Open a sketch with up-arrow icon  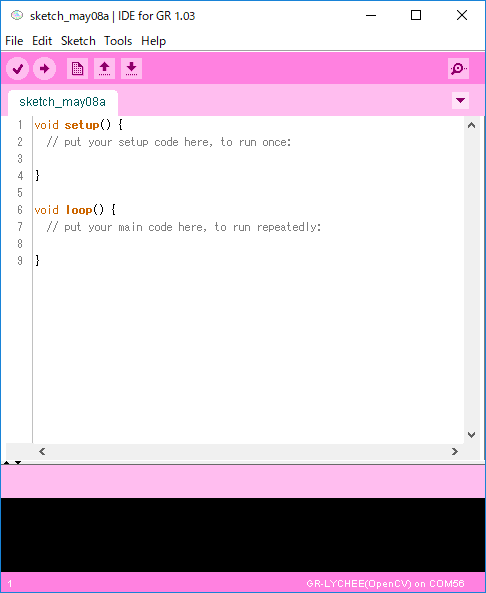104,68
